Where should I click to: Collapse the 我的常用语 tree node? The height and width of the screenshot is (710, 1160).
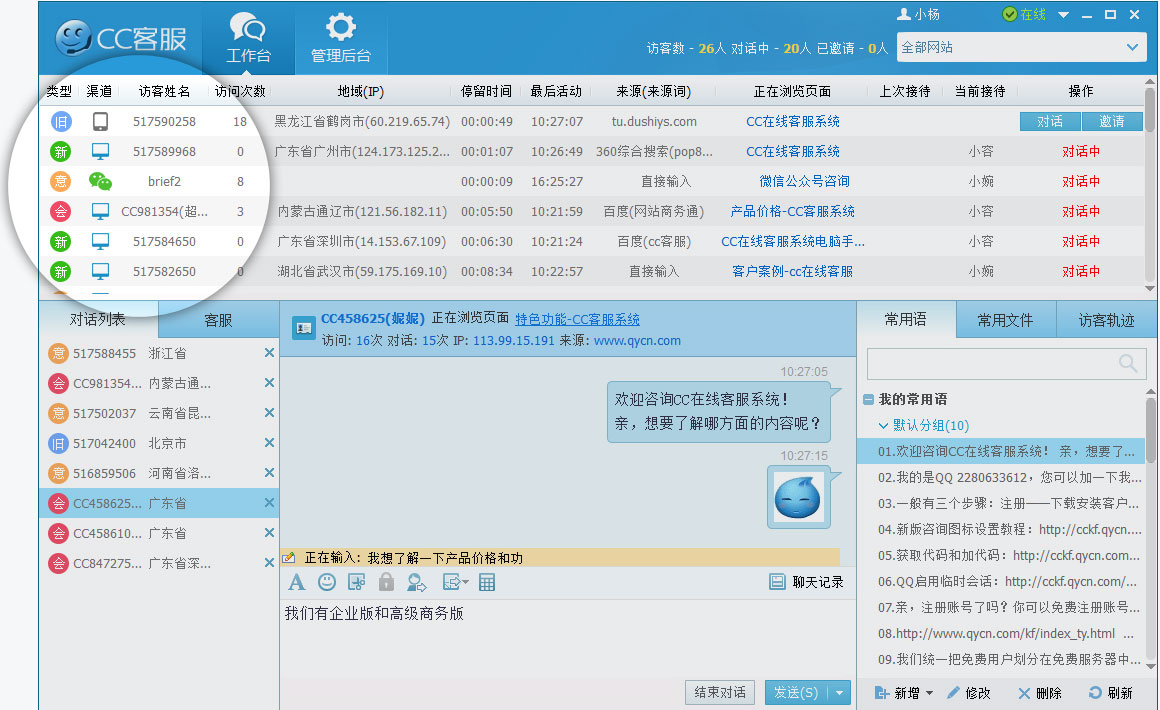[x=868, y=399]
